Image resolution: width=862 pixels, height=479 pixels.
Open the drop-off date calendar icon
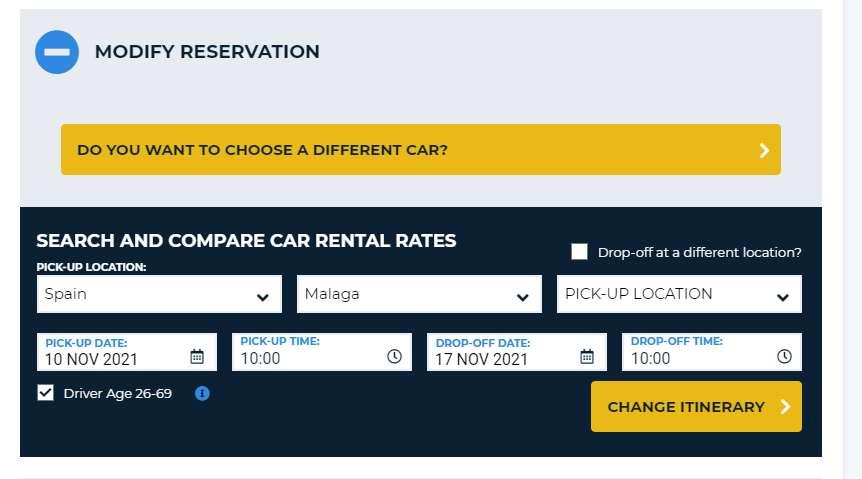[x=587, y=357]
